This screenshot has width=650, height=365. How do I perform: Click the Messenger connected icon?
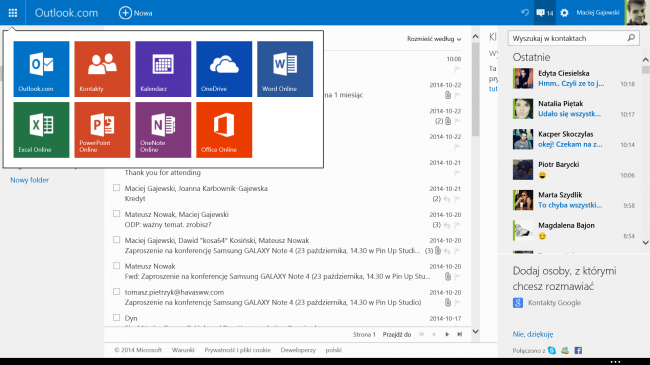tap(565, 350)
